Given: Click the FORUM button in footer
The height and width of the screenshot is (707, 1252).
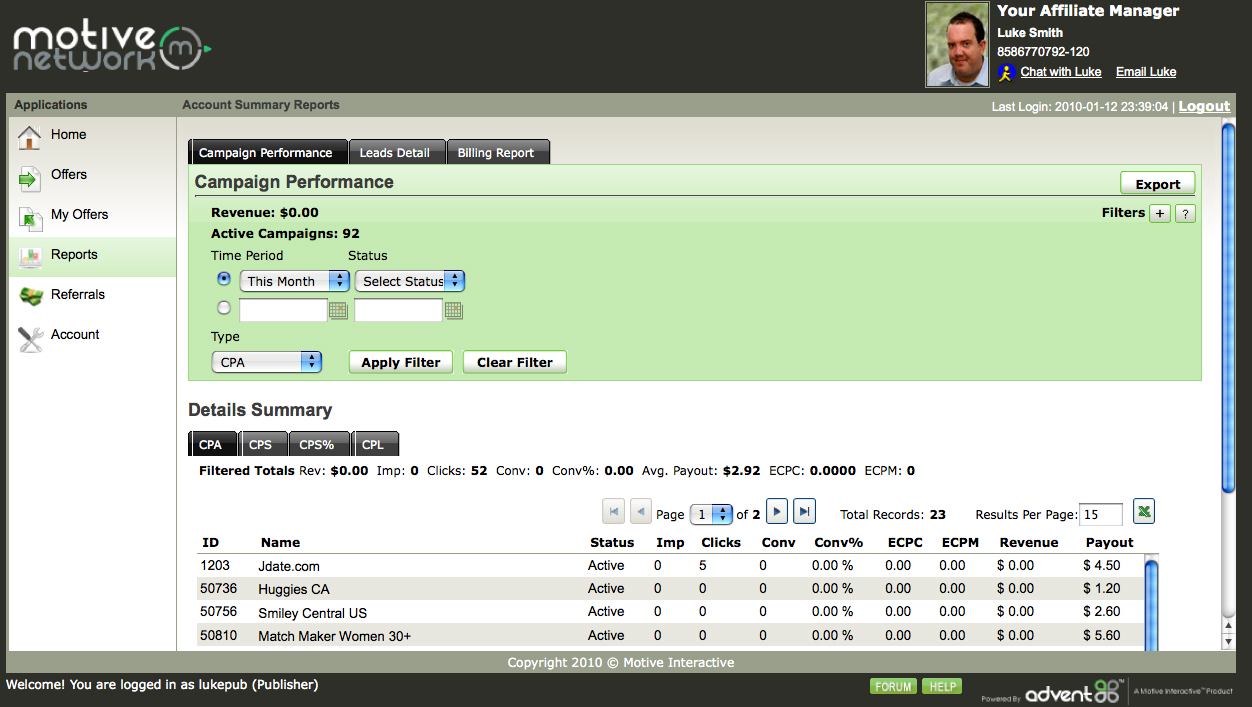Looking at the screenshot, I should 893,686.
